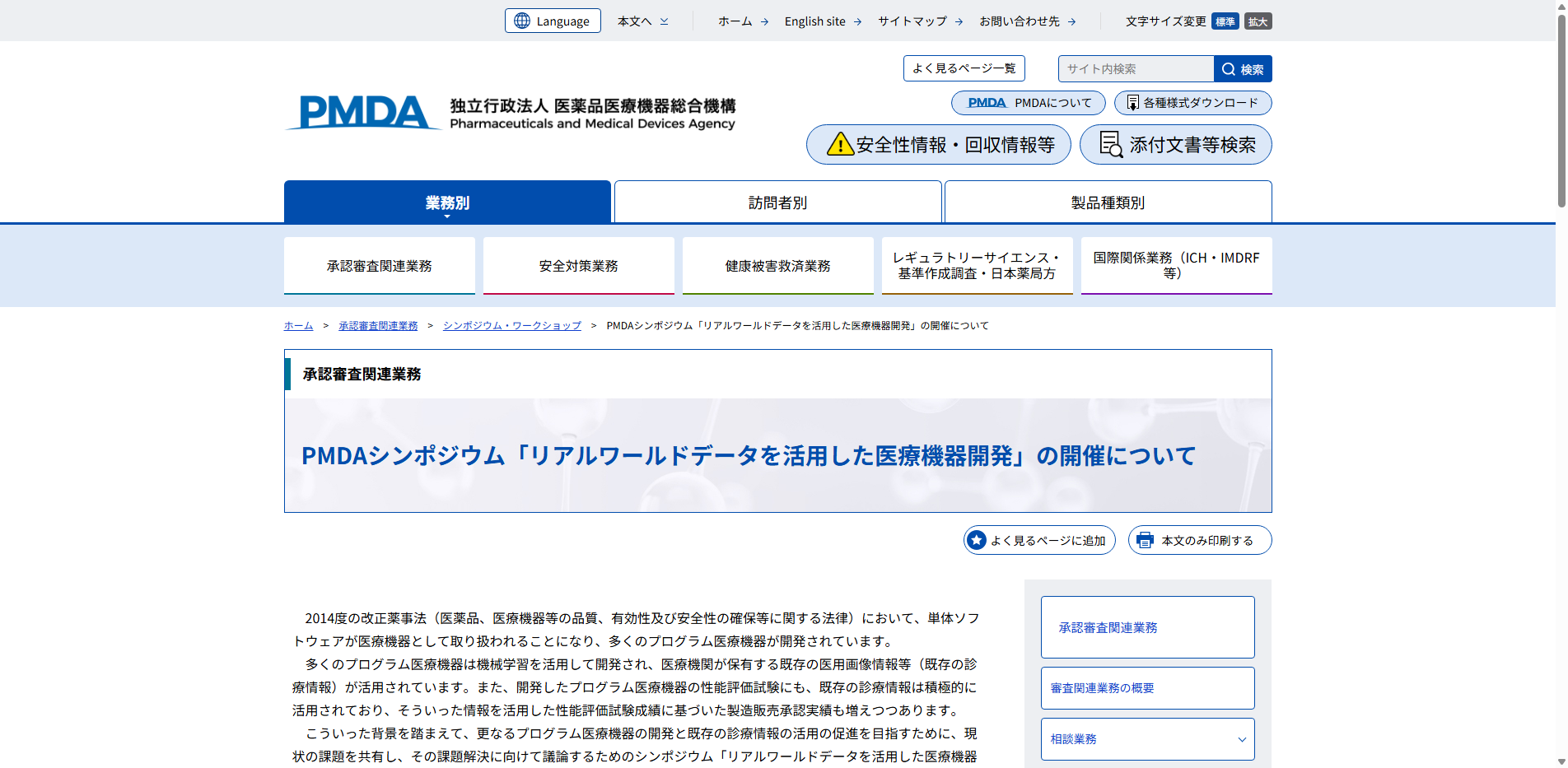1568x768 pixels.
Task: Click the star icon on よく見るページに追加
Action: [977, 540]
